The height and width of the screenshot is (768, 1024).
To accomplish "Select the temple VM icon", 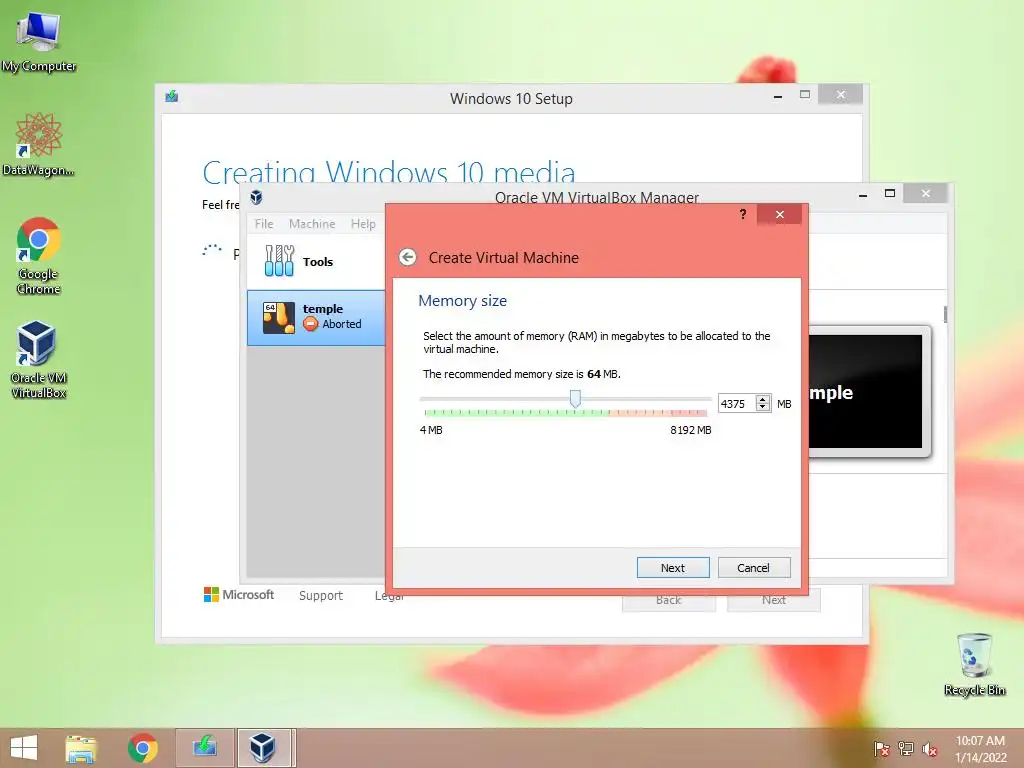I will tap(279, 318).
